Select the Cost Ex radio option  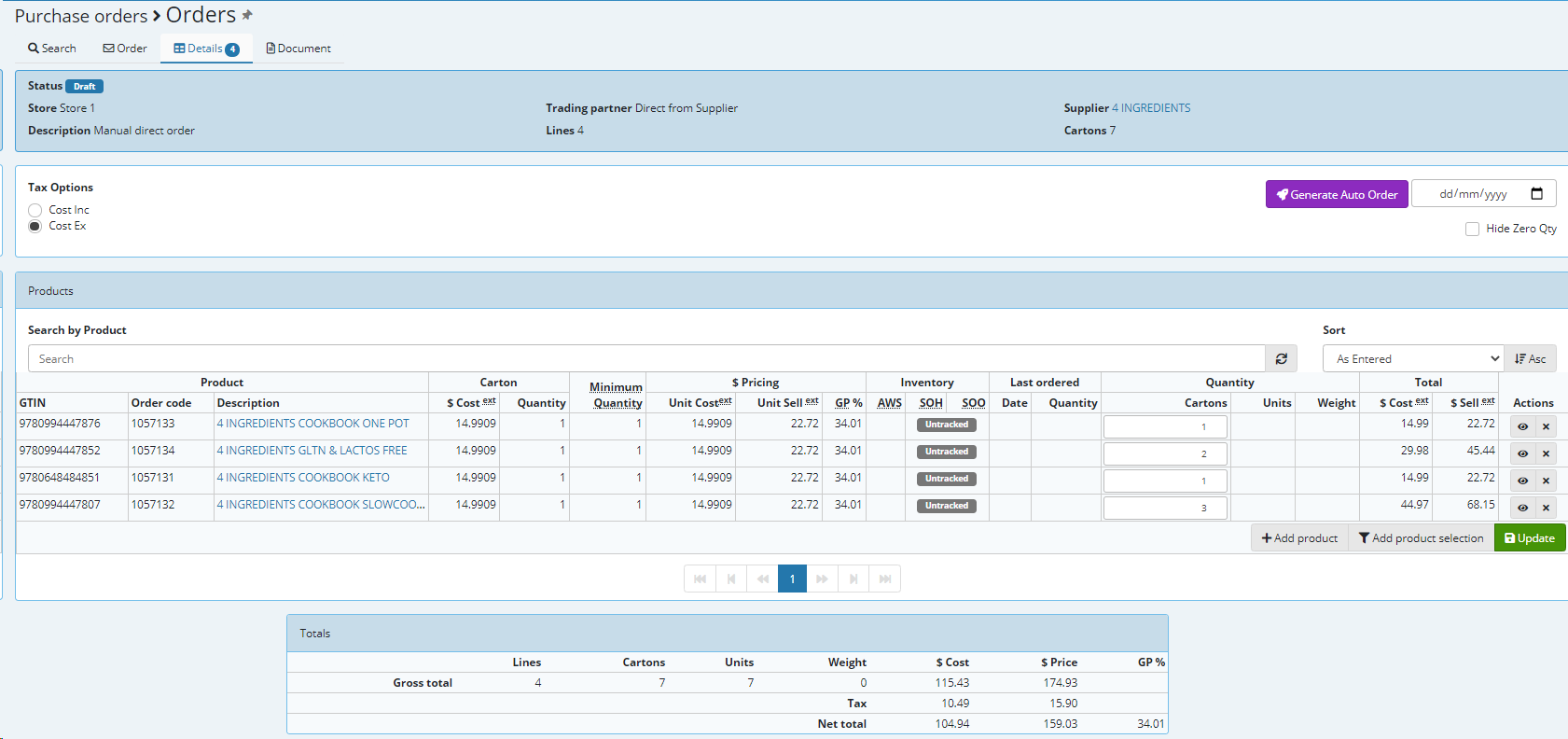click(x=35, y=226)
